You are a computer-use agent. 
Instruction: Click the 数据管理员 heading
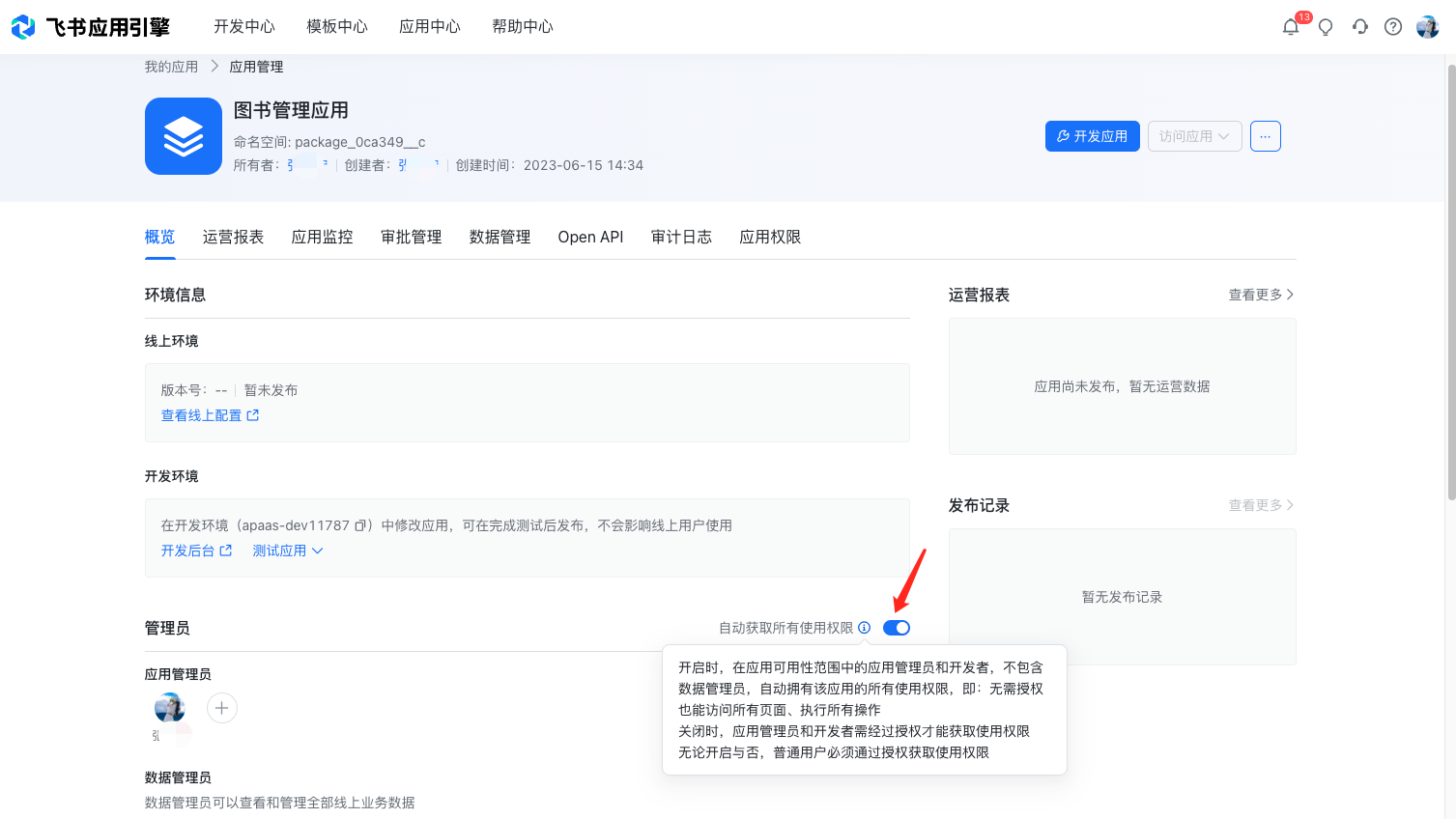pyautogui.click(x=178, y=777)
